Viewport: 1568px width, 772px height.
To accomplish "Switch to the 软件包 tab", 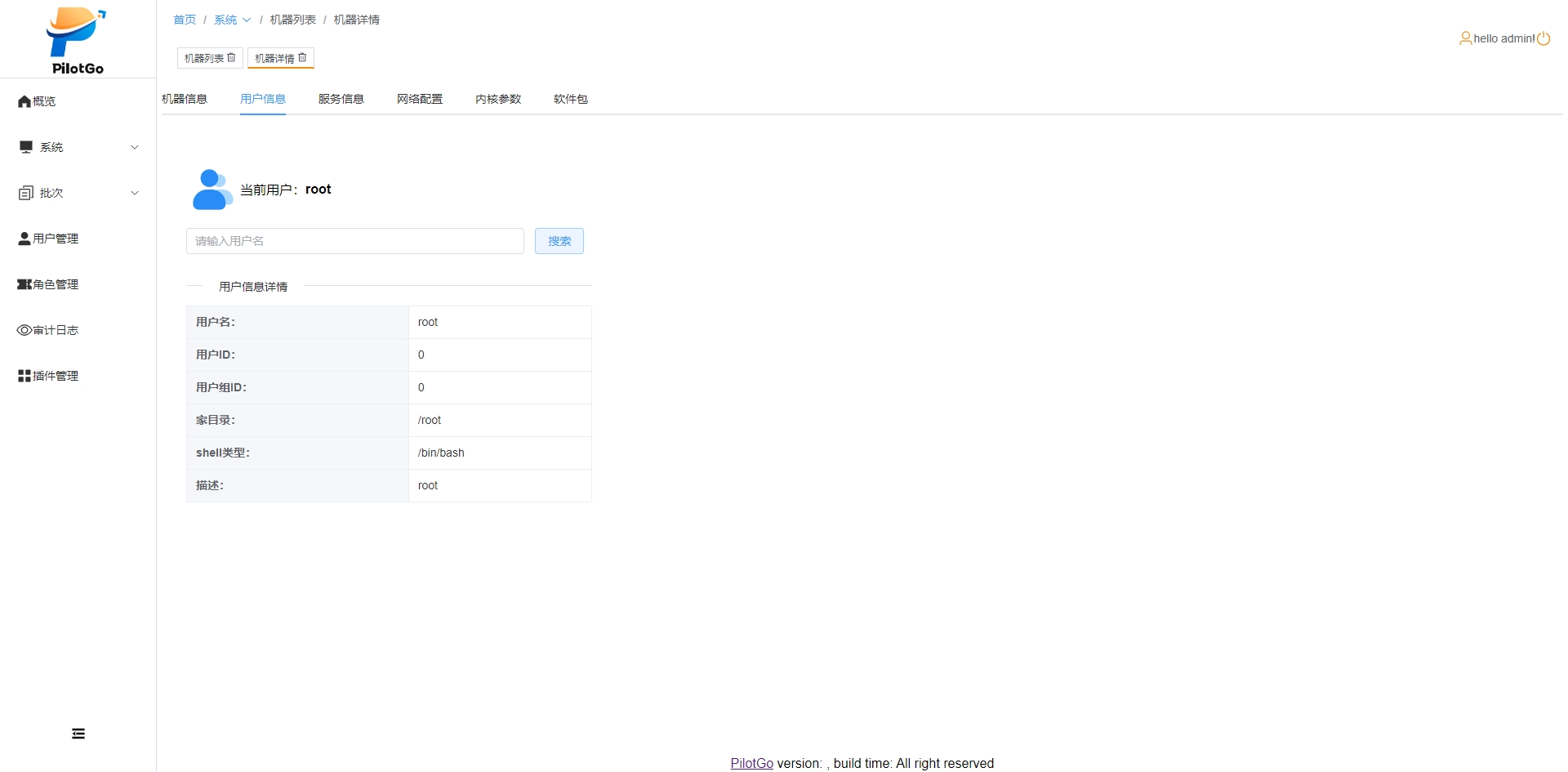I will tap(570, 99).
